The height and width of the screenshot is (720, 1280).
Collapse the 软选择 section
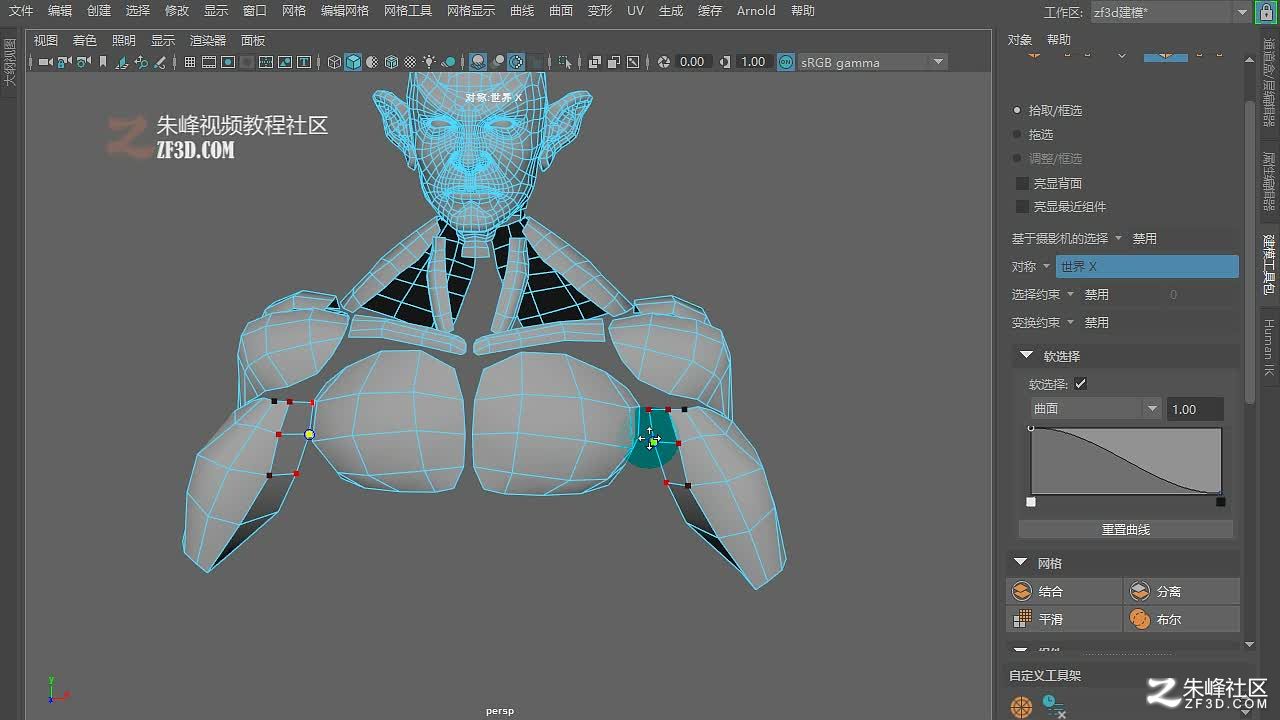(x=1026, y=355)
